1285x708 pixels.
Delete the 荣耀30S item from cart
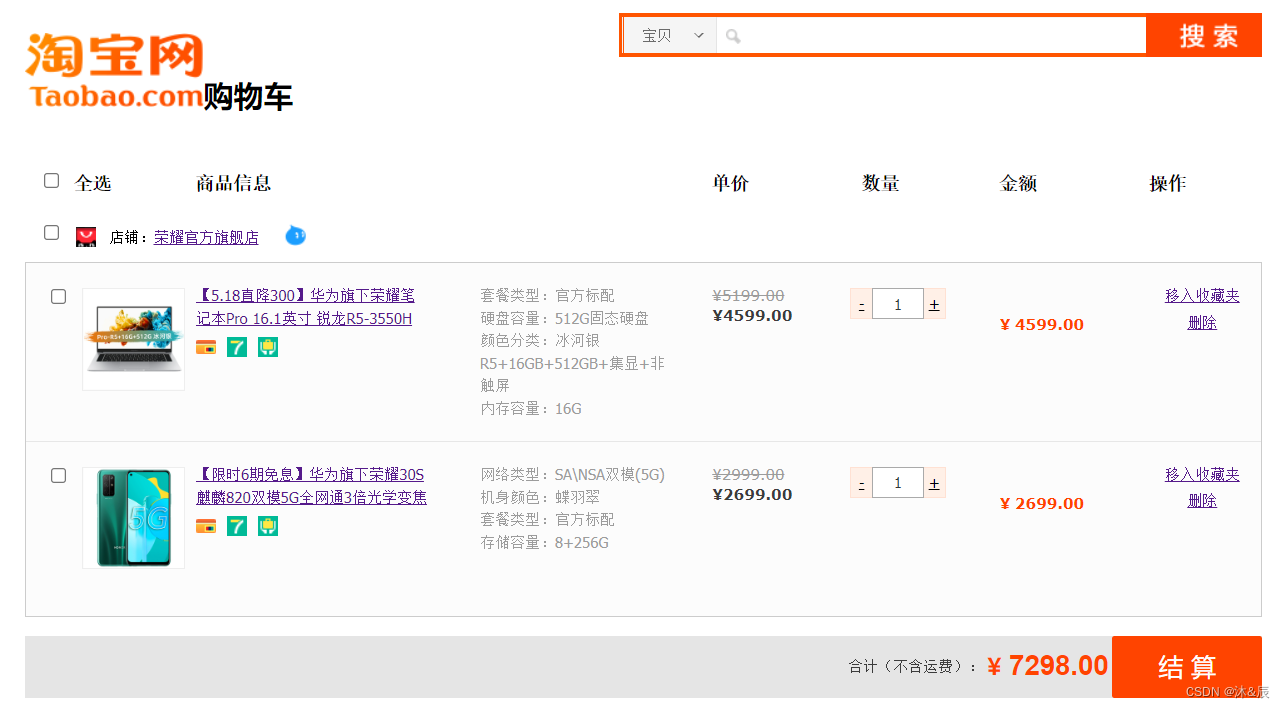point(1202,501)
